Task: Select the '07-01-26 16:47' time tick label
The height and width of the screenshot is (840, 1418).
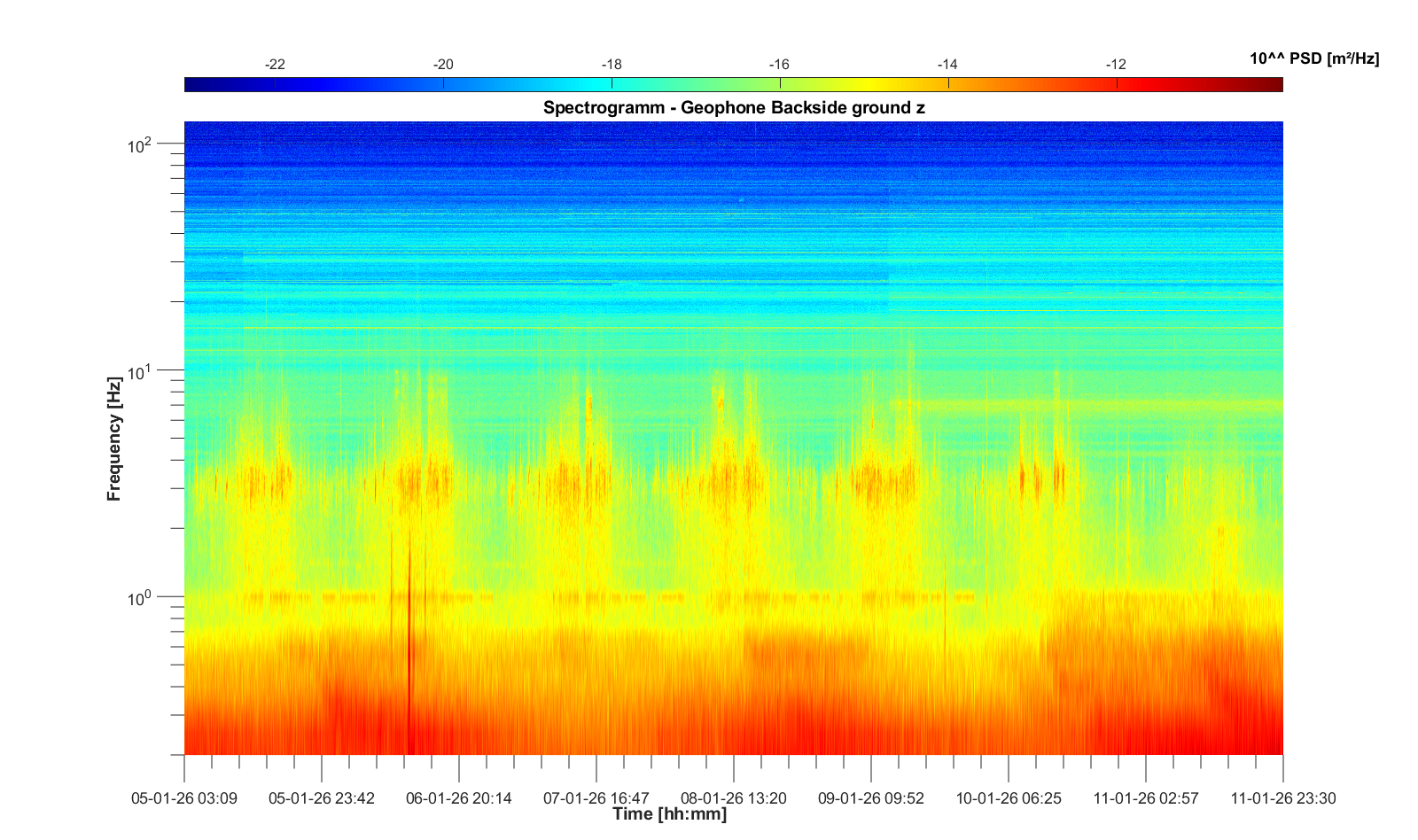Action: tap(596, 798)
